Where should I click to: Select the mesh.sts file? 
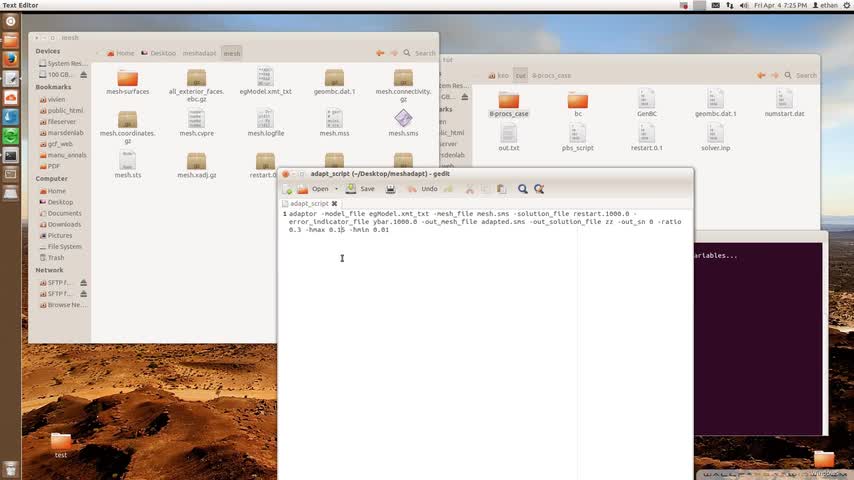[127, 165]
